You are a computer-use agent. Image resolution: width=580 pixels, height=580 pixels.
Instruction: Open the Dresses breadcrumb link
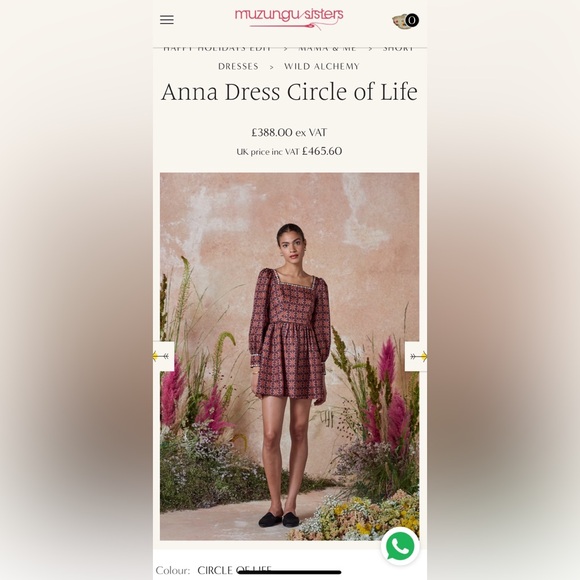pyautogui.click(x=238, y=66)
